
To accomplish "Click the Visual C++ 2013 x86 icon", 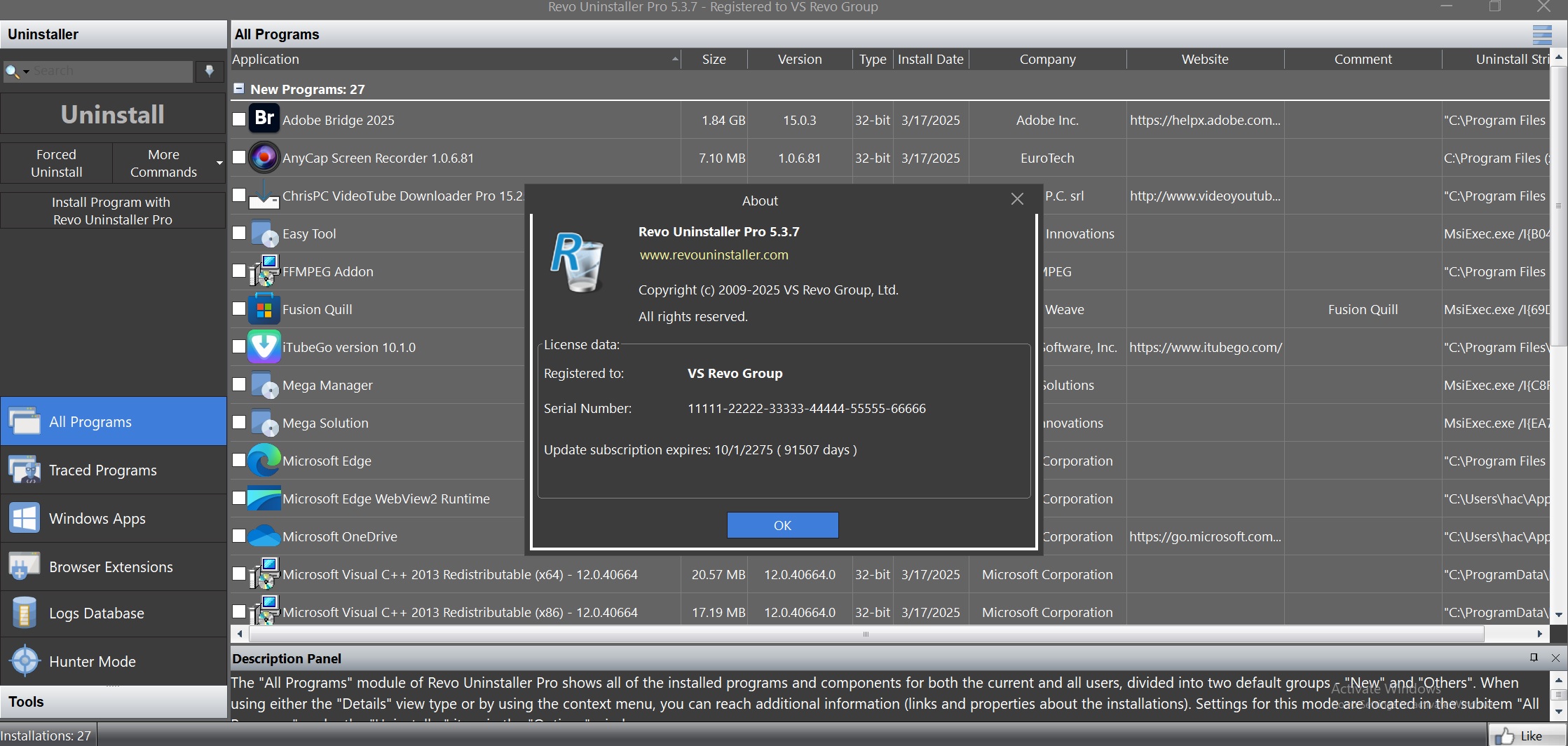I will click(264, 611).
